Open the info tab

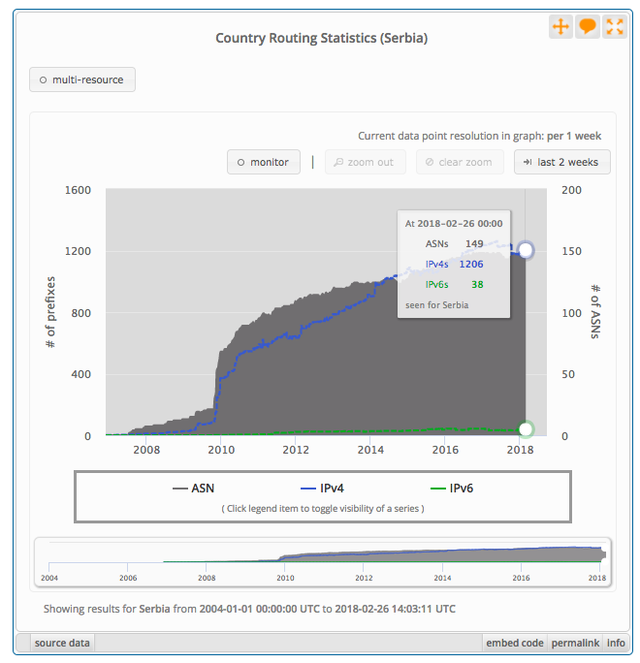tap(616, 643)
